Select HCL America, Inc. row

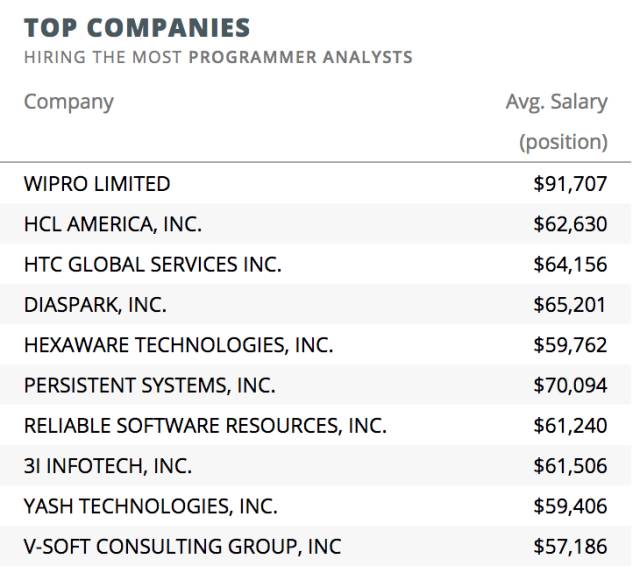[113, 224]
